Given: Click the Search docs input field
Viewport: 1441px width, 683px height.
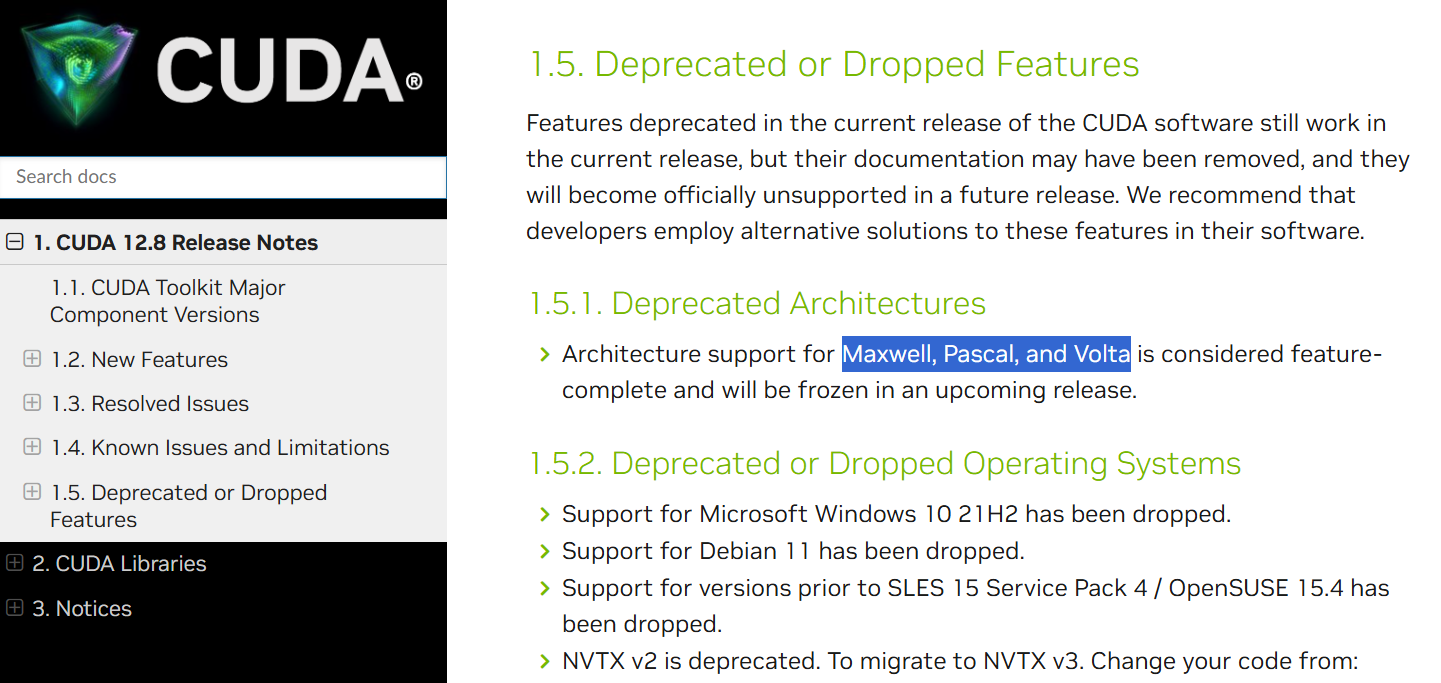Looking at the screenshot, I should point(222,177).
